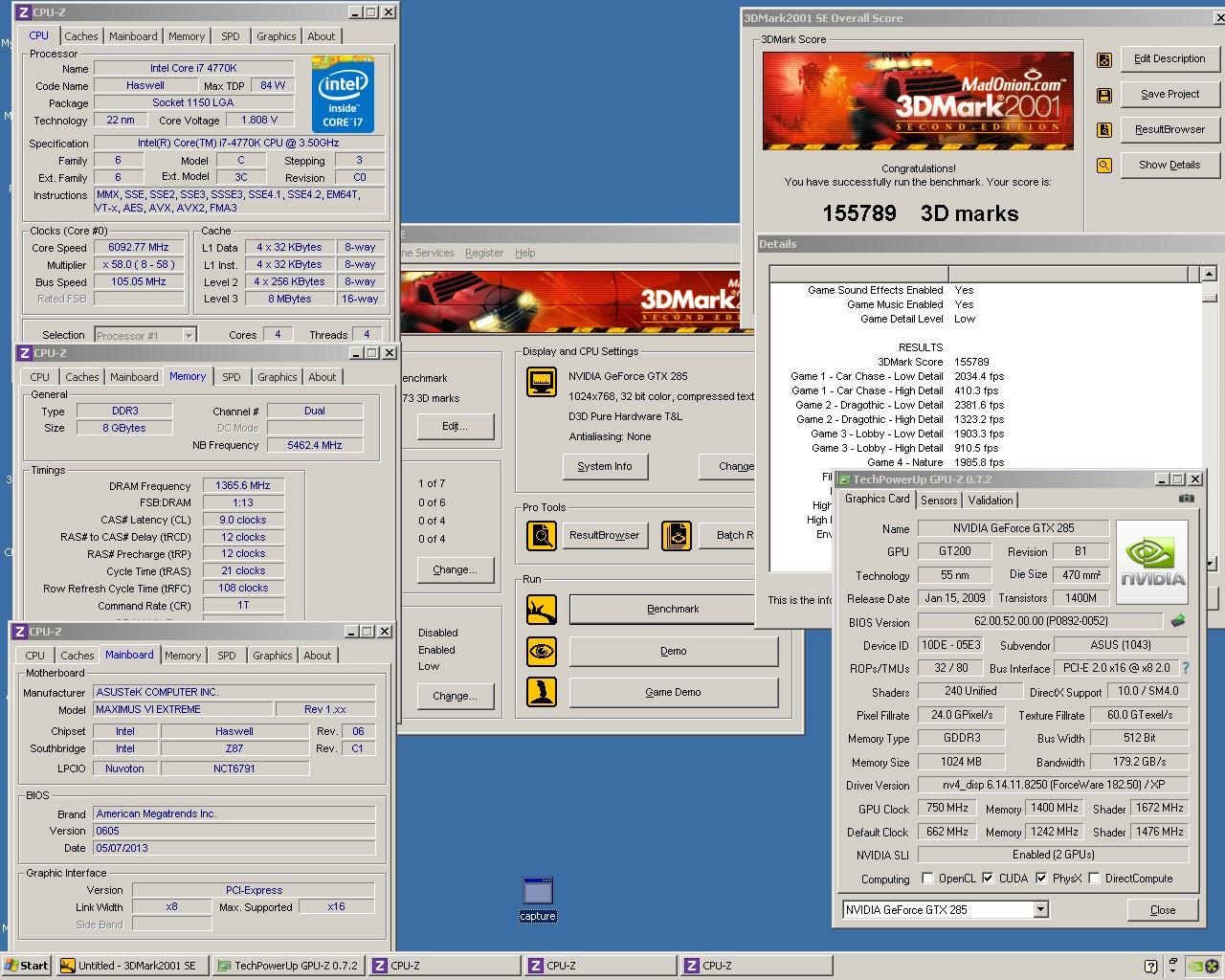Click the Show Details magnifier icon
The image size is (1225, 980).
click(1104, 166)
